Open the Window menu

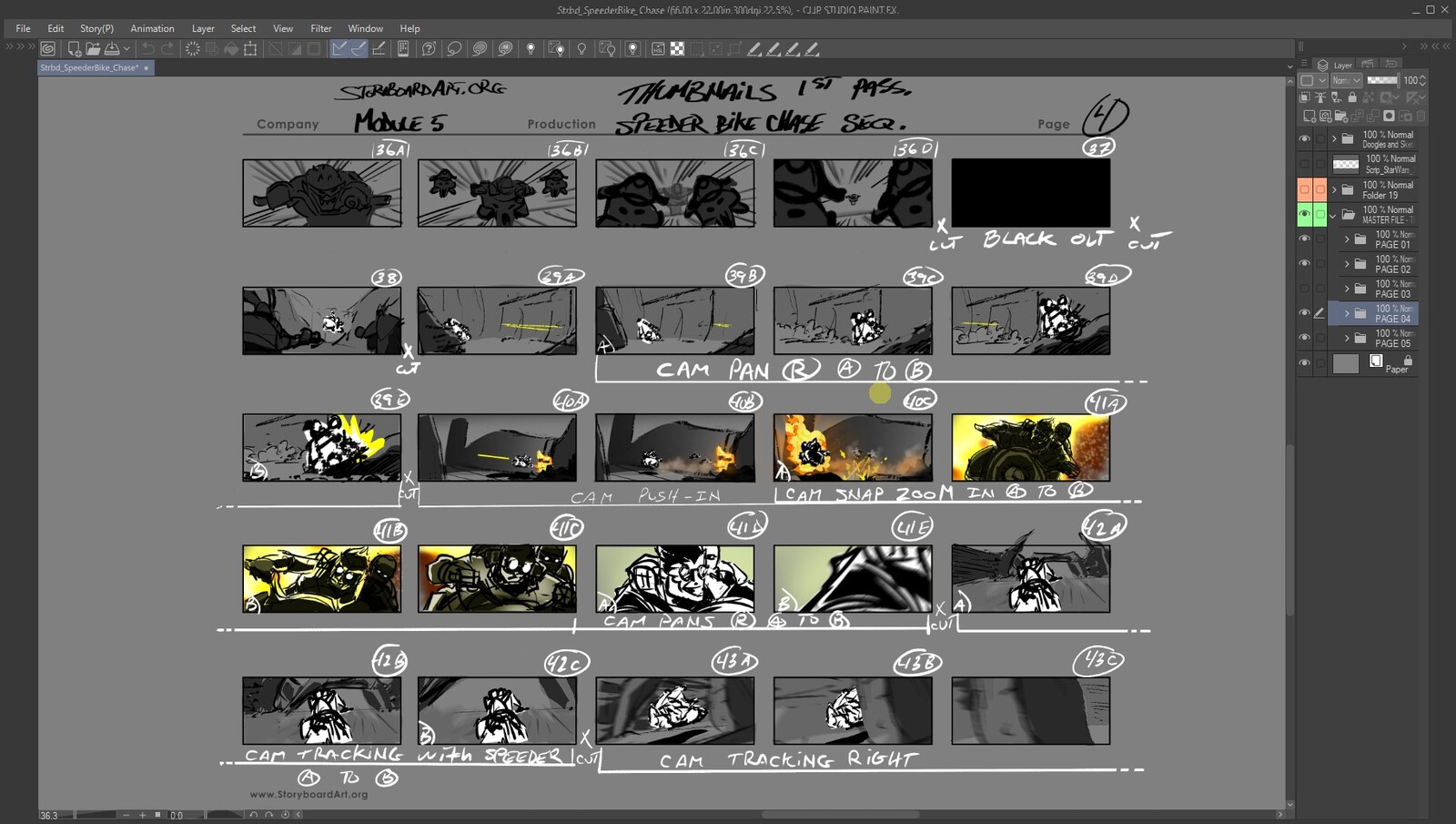[x=365, y=28]
